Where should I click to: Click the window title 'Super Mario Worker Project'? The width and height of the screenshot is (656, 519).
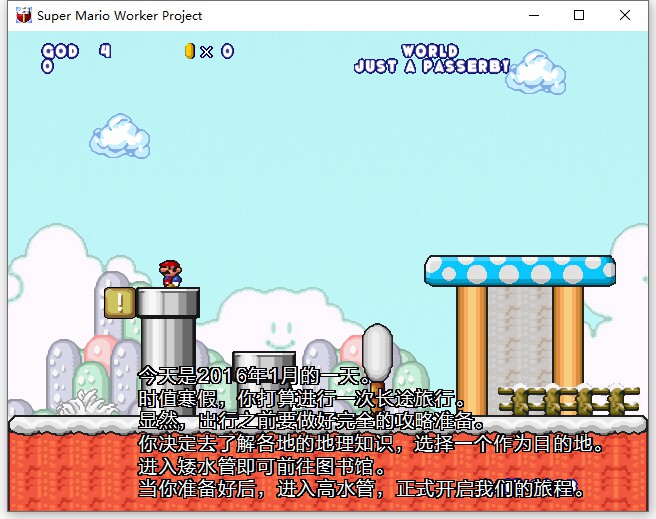(120, 16)
